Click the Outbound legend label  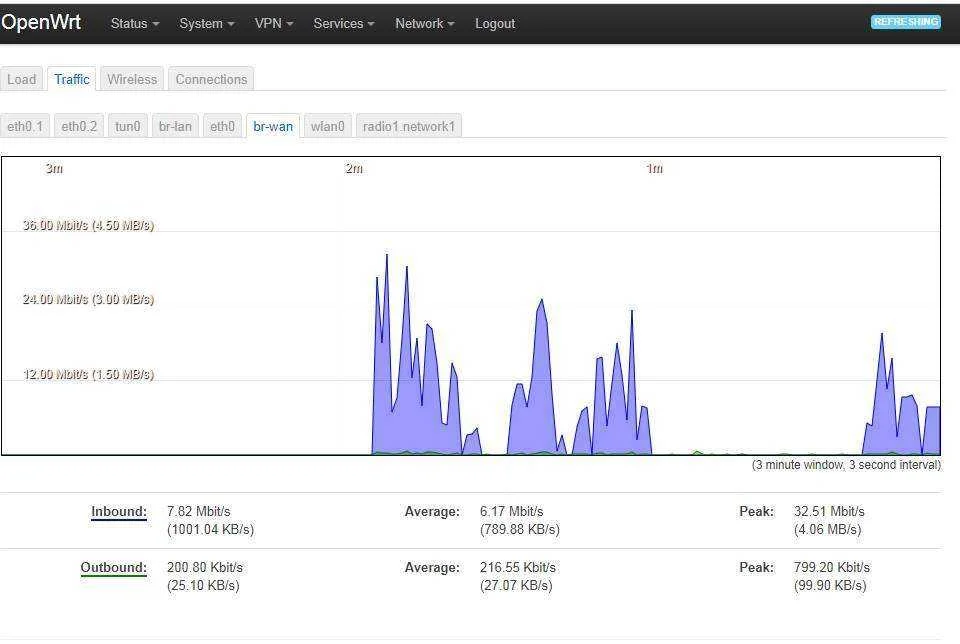[x=114, y=567]
